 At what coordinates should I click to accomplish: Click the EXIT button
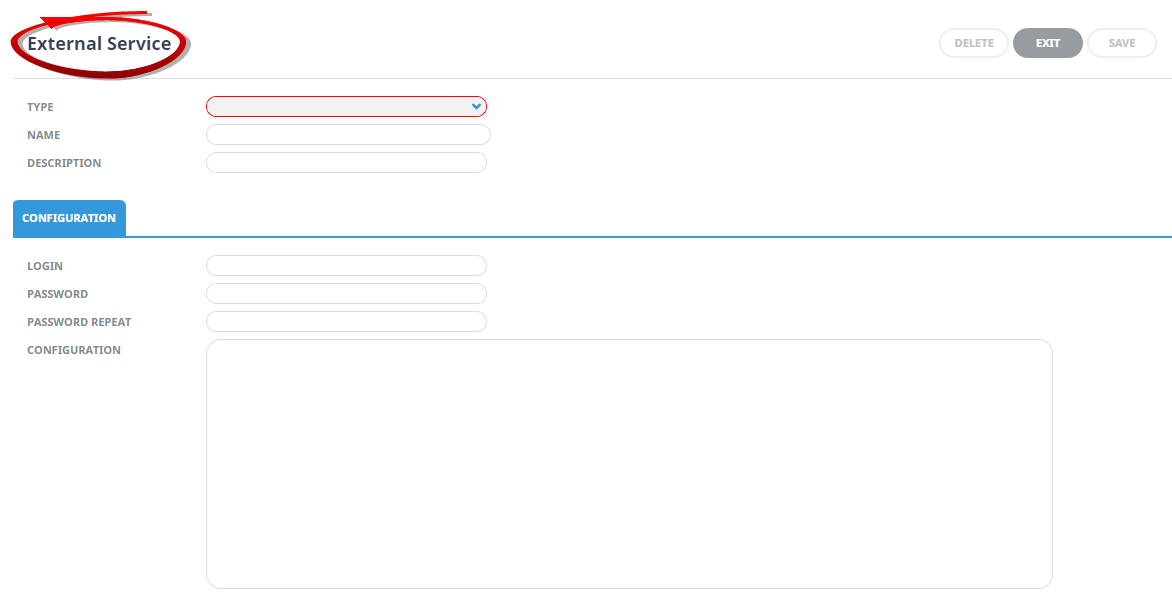1047,43
